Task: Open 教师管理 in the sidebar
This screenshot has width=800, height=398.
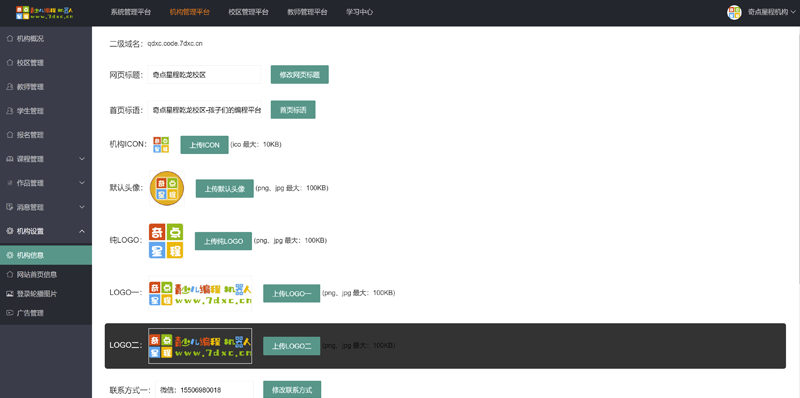Action: tap(46, 87)
